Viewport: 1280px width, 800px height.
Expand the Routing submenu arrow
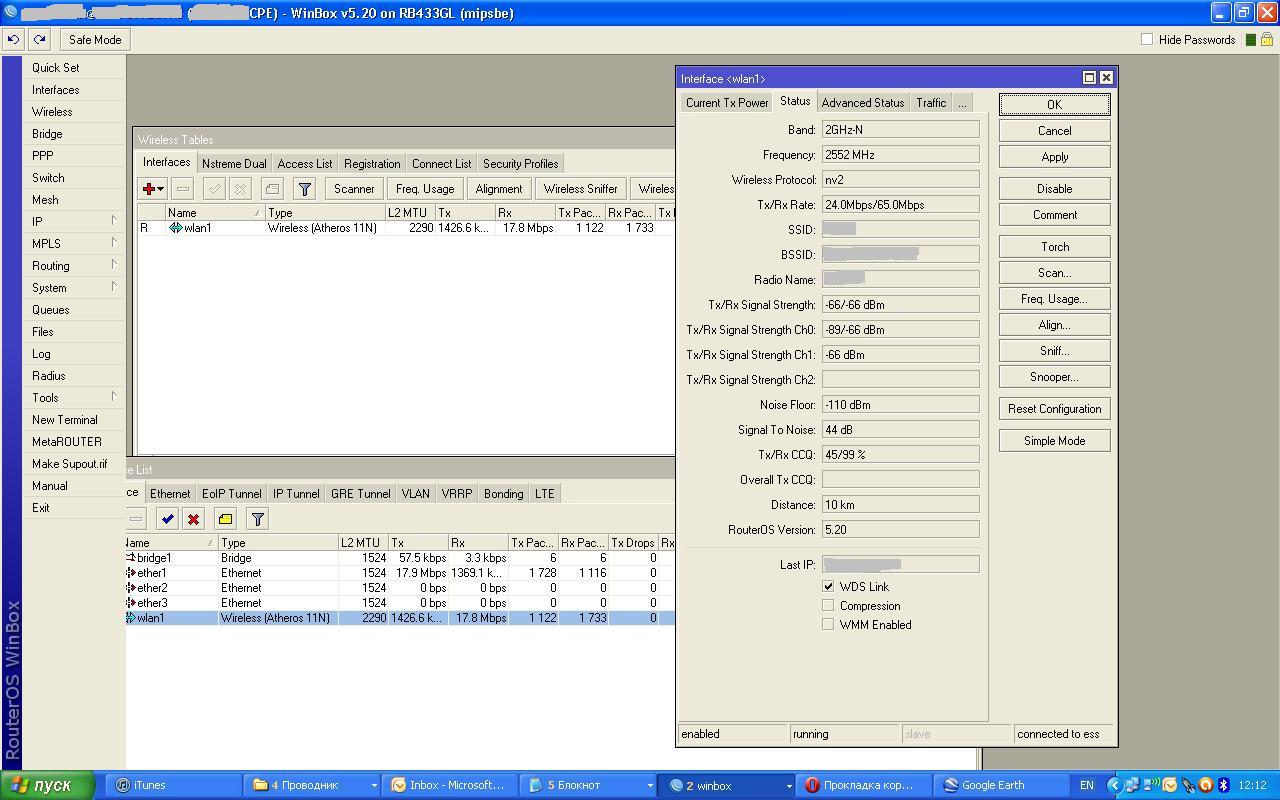pyautogui.click(x=113, y=265)
